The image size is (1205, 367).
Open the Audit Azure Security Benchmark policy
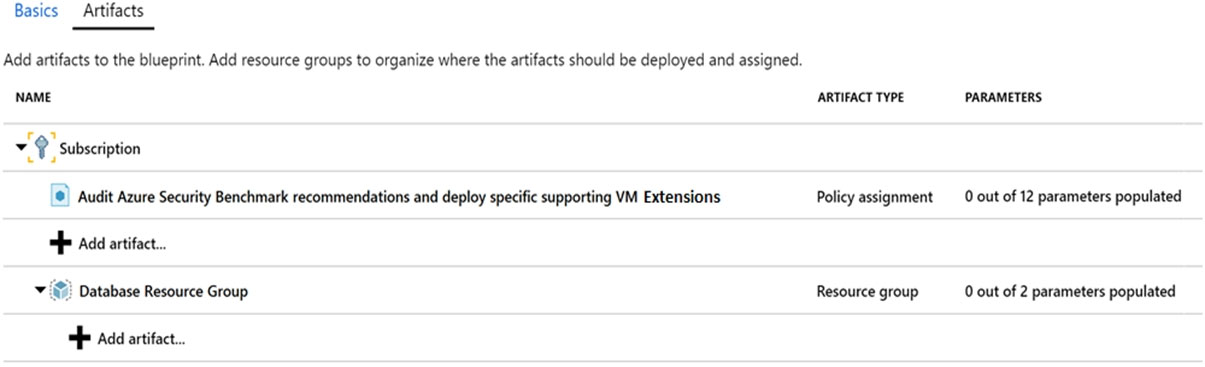point(400,197)
